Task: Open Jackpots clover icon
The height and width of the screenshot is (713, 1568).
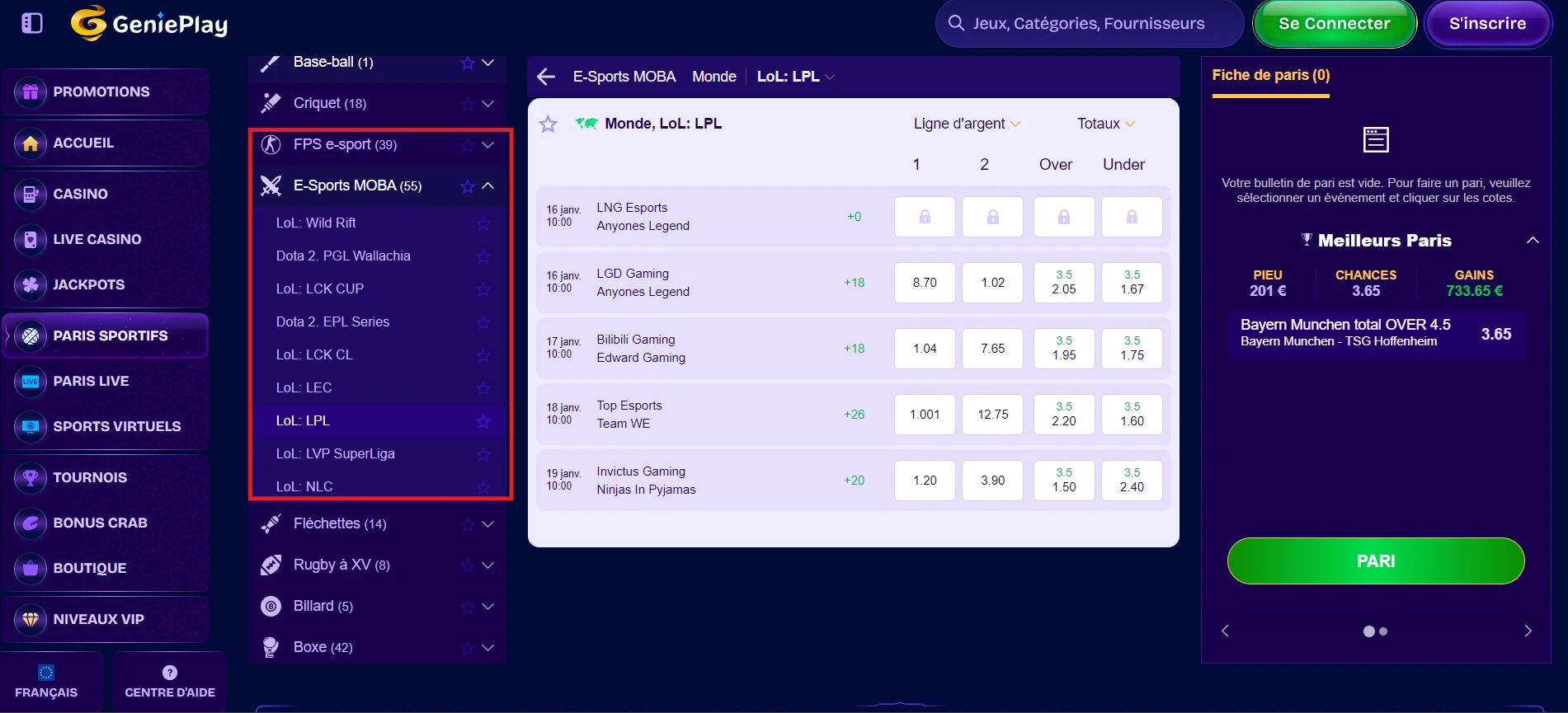Action: (31, 284)
